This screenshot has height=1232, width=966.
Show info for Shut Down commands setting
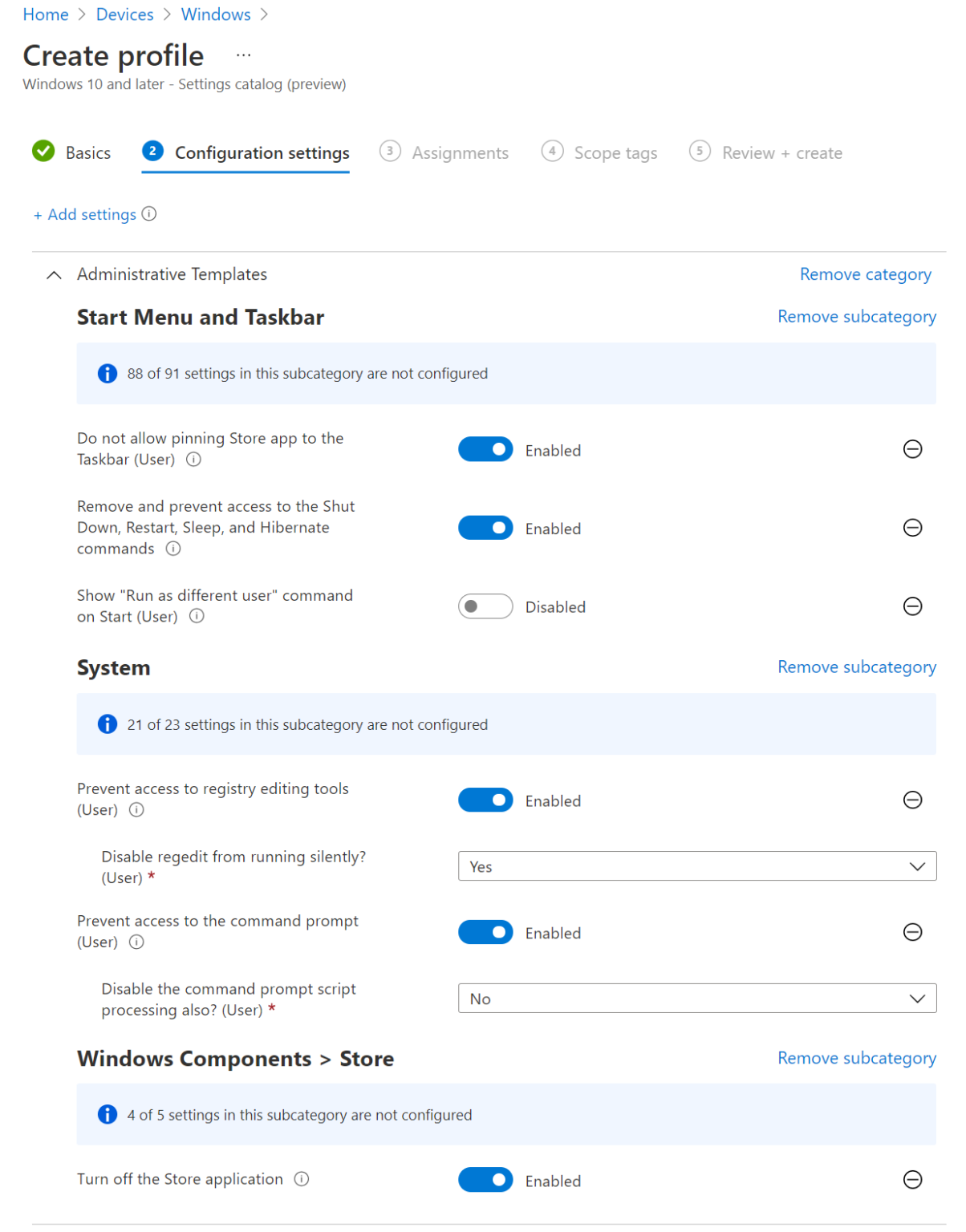pos(173,549)
